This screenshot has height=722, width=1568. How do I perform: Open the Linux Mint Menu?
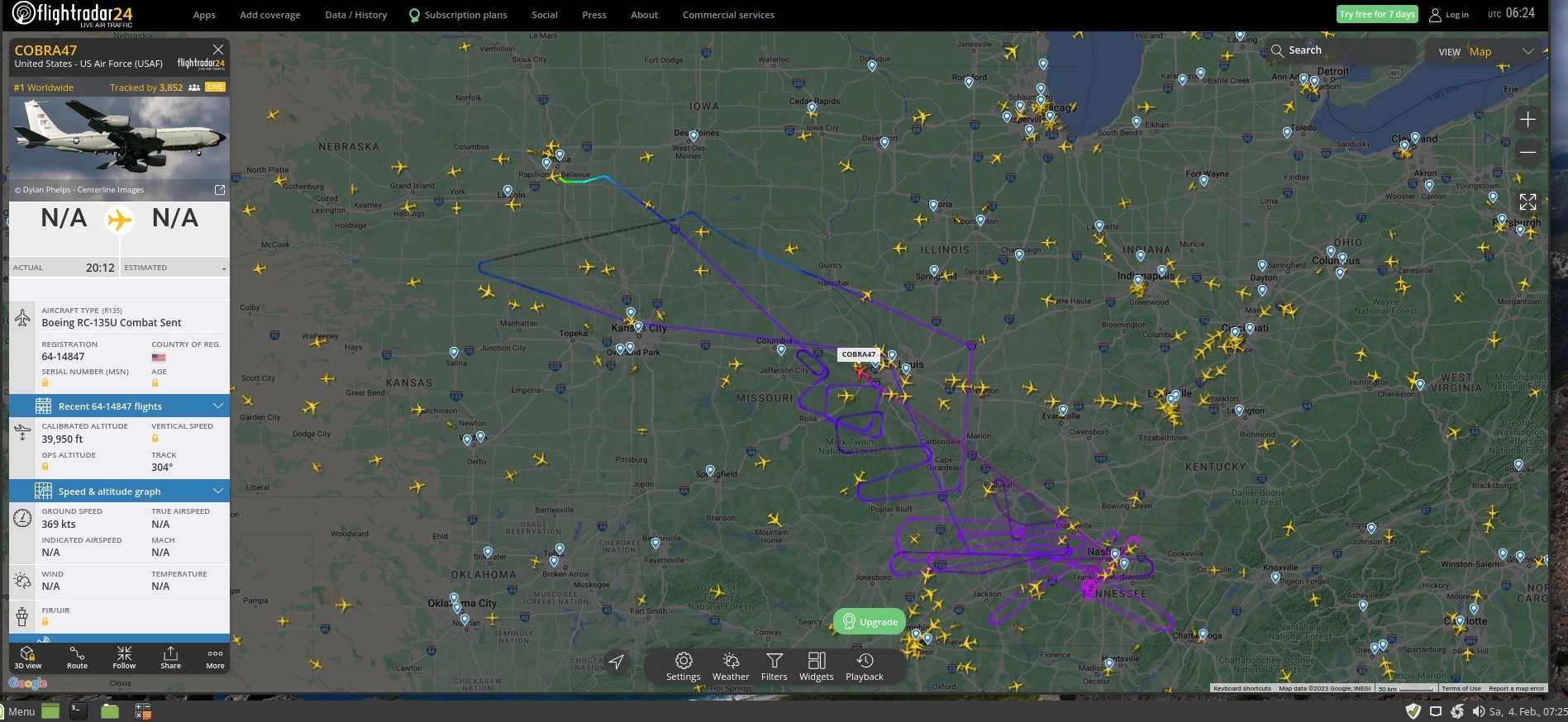tap(17, 711)
